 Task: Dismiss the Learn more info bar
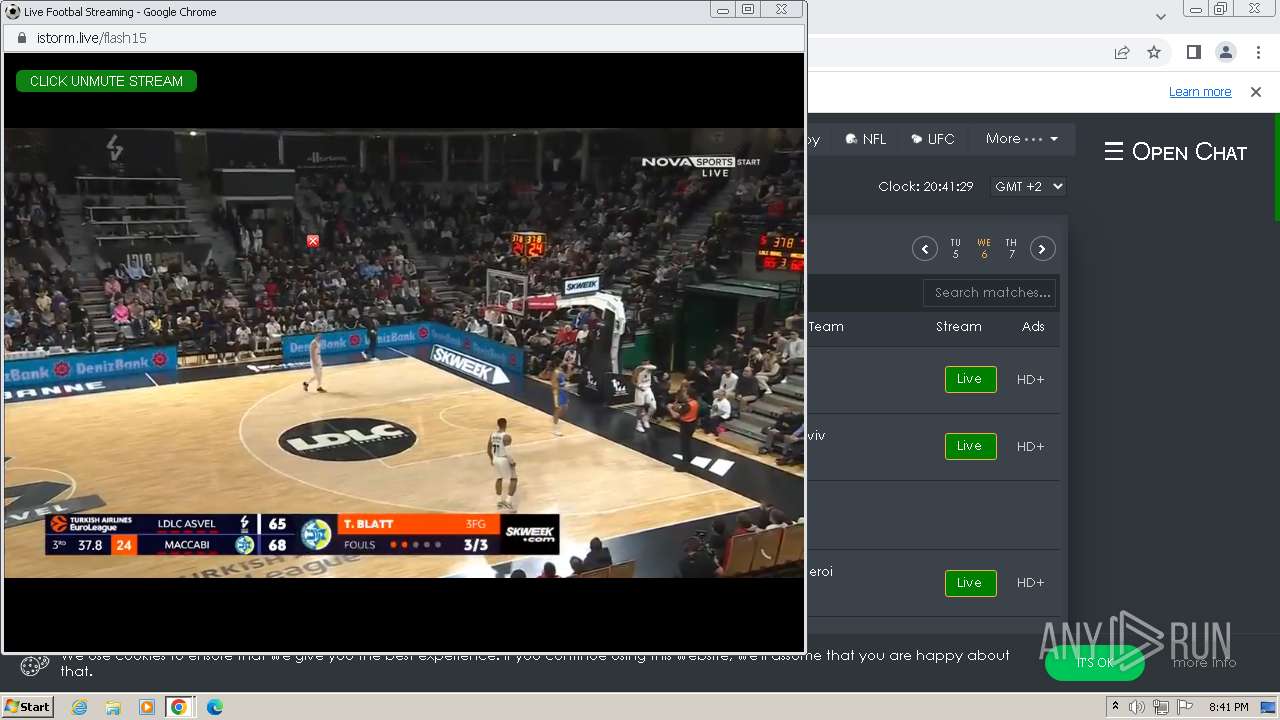pyautogui.click(x=1256, y=92)
